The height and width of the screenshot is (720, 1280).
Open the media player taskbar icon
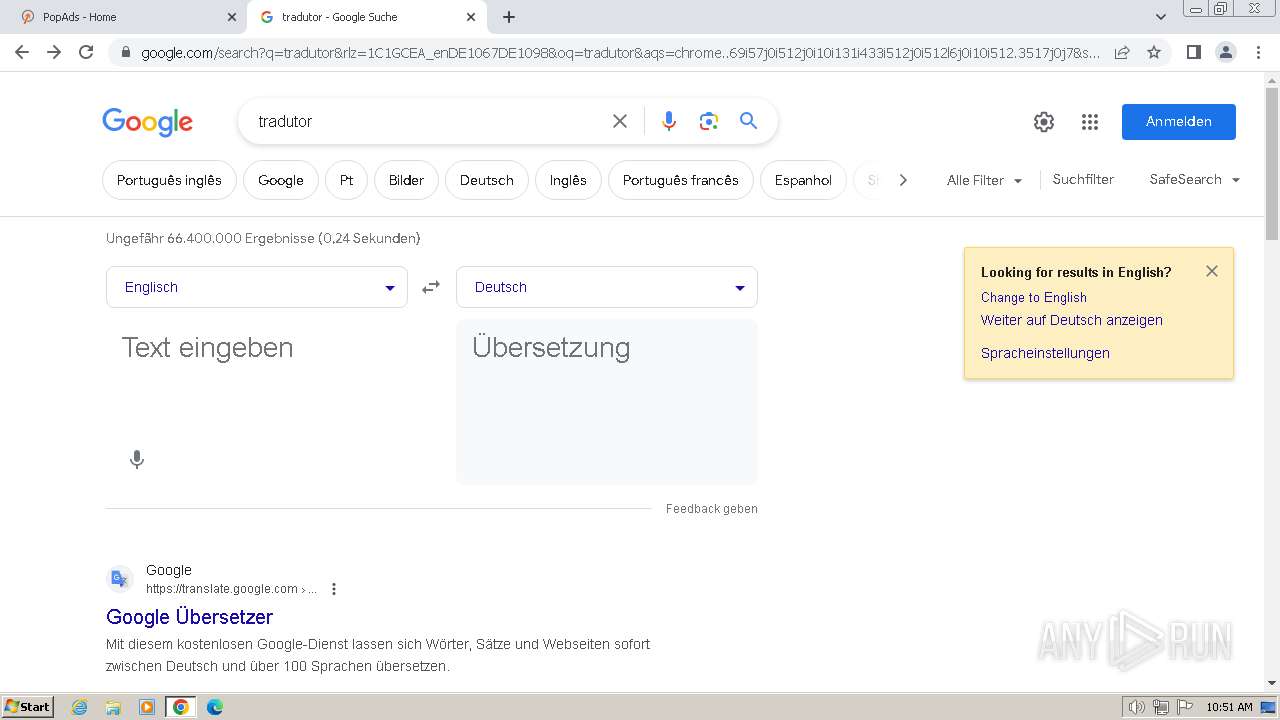point(147,707)
